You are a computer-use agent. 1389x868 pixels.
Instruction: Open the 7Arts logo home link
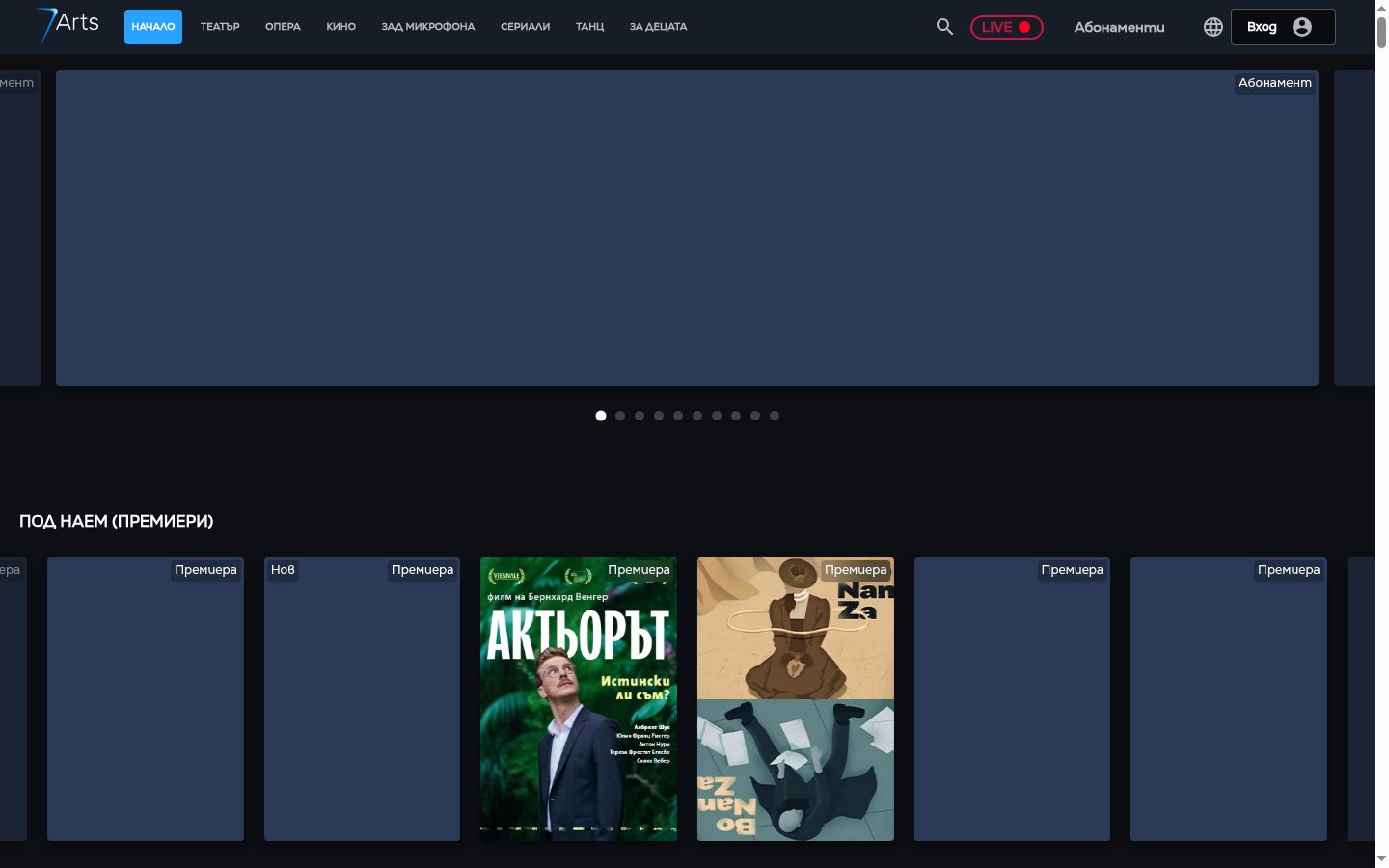tap(68, 26)
